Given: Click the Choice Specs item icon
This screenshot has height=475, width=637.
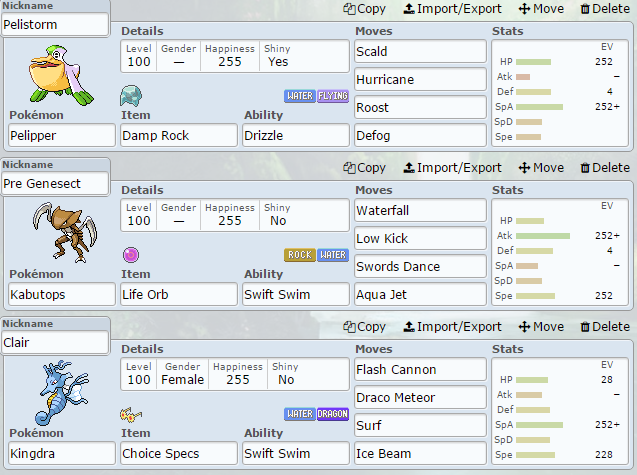Looking at the screenshot, I should tap(131, 414).
